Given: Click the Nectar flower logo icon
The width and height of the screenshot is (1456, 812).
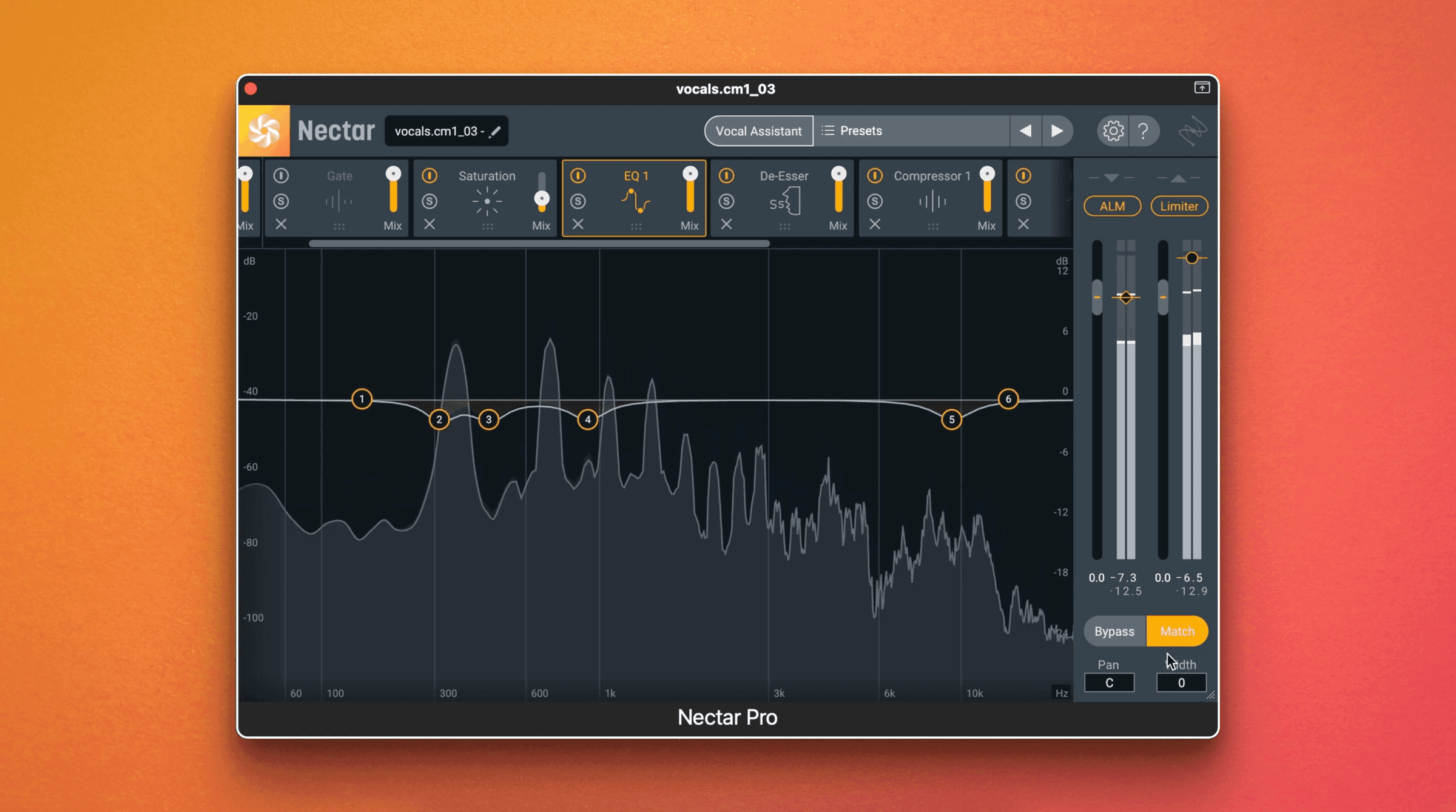Looking at the screenshot, I should click(x=264, y=131).
